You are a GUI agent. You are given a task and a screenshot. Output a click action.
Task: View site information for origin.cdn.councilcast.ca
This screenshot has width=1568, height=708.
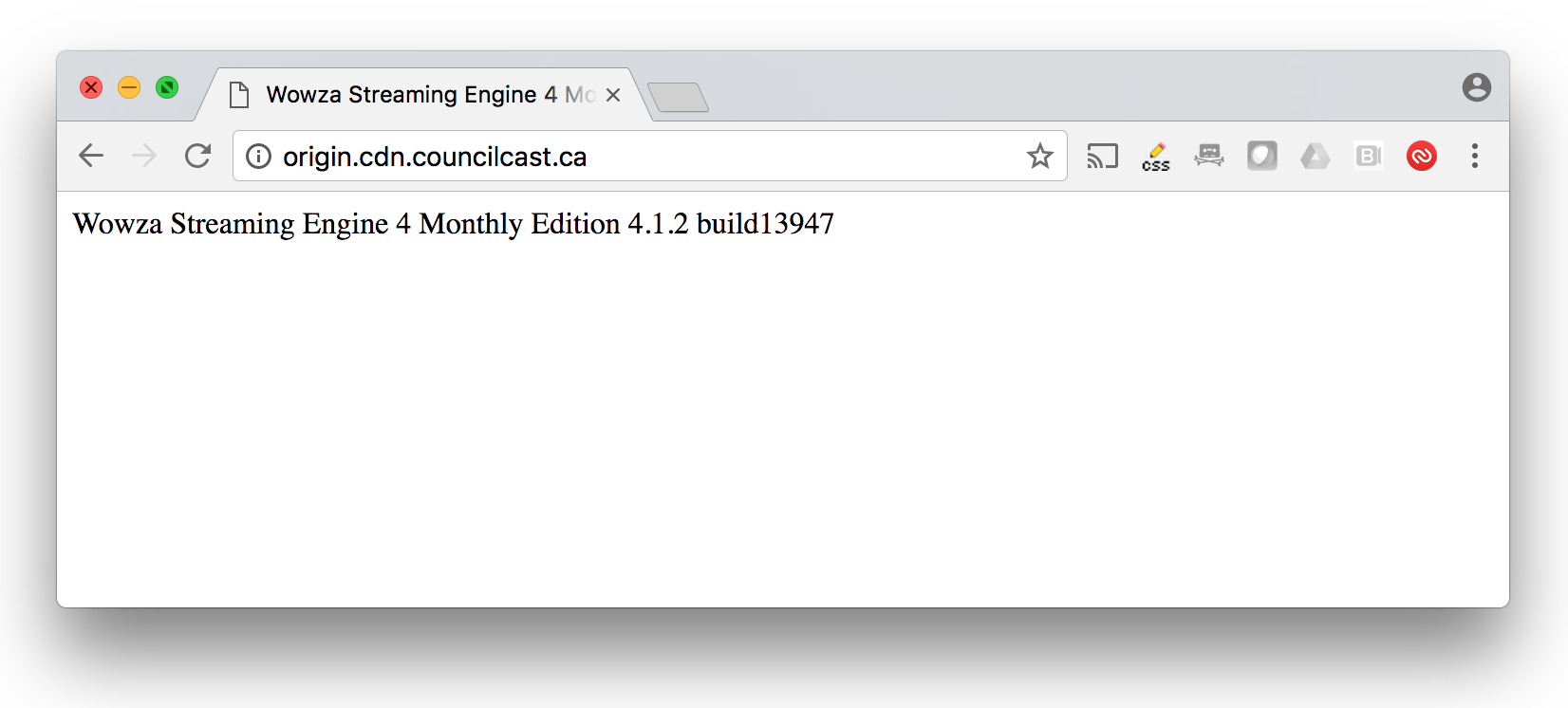tap(258, 156)
